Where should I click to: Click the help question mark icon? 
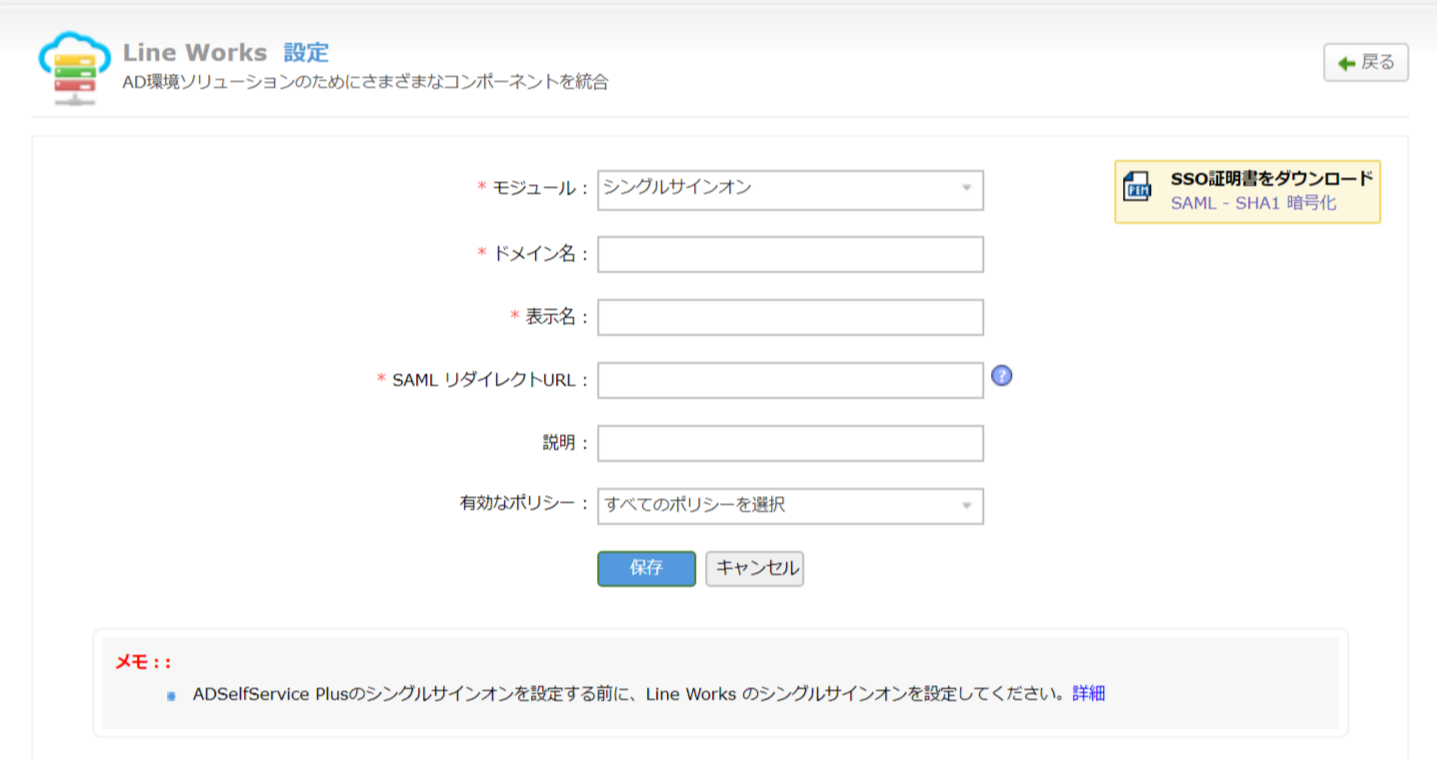(x=1001, y=376)
